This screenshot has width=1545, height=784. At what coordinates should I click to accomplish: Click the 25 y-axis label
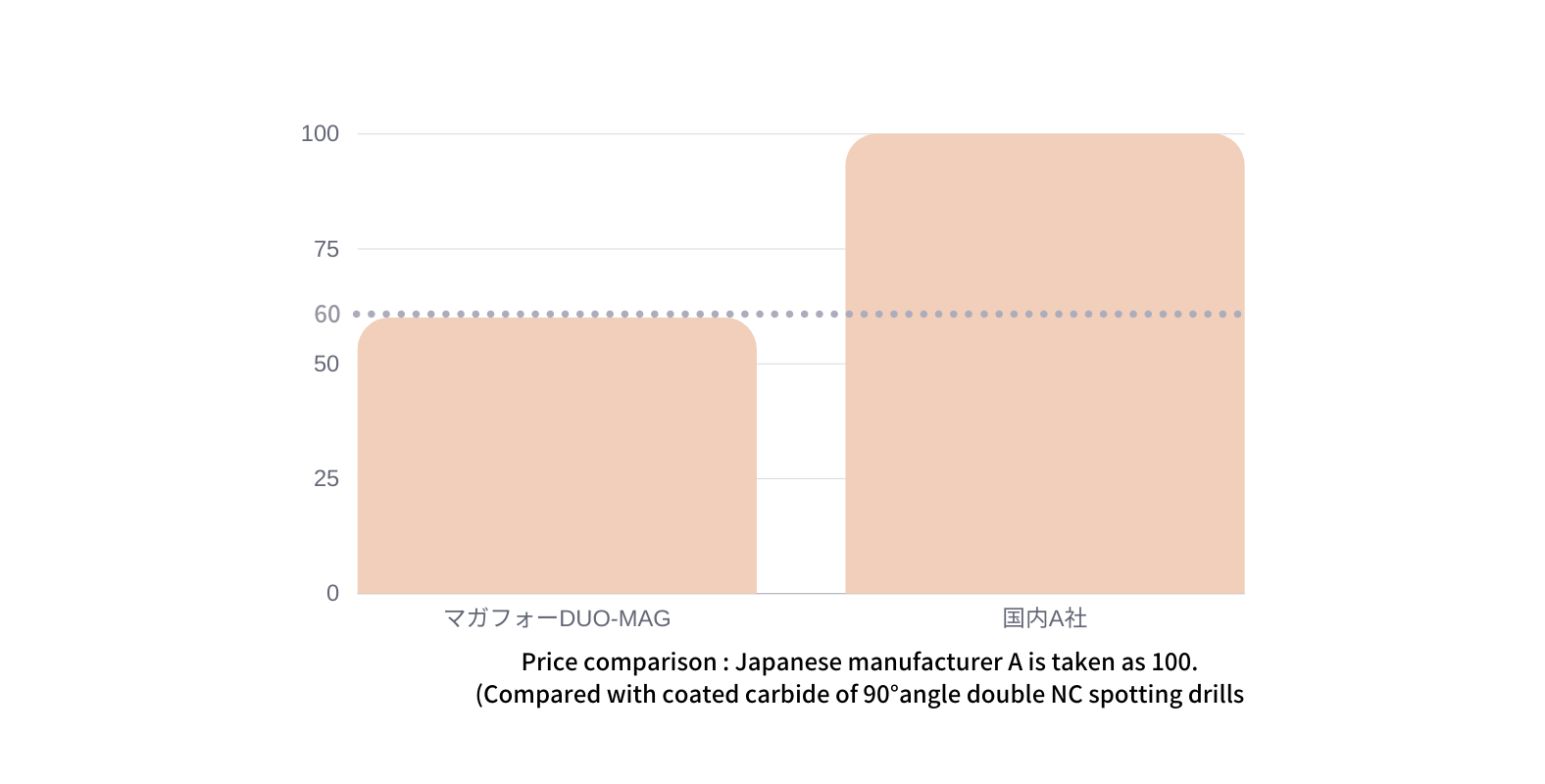coord(326,478)
